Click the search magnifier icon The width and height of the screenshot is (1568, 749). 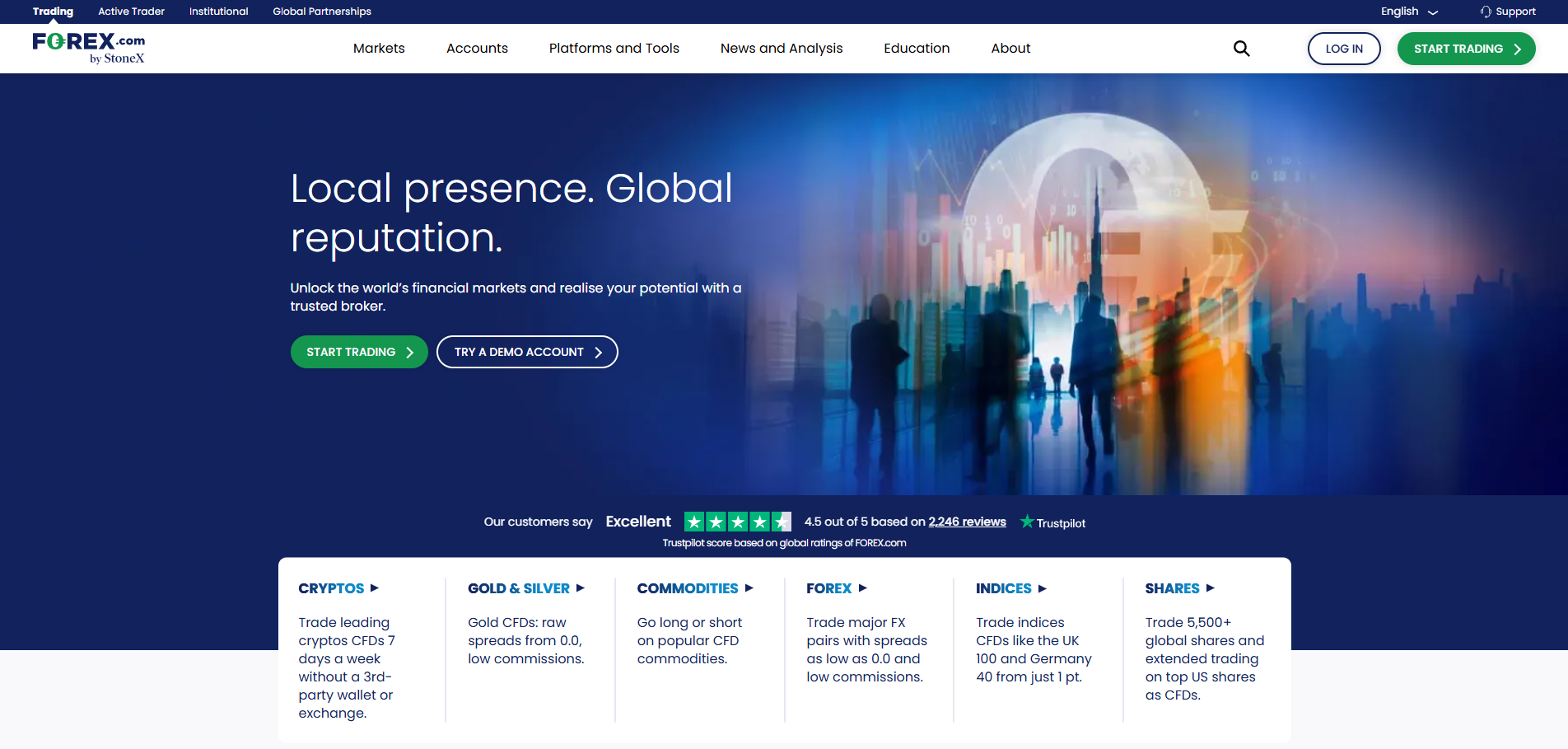[1241, 49]
